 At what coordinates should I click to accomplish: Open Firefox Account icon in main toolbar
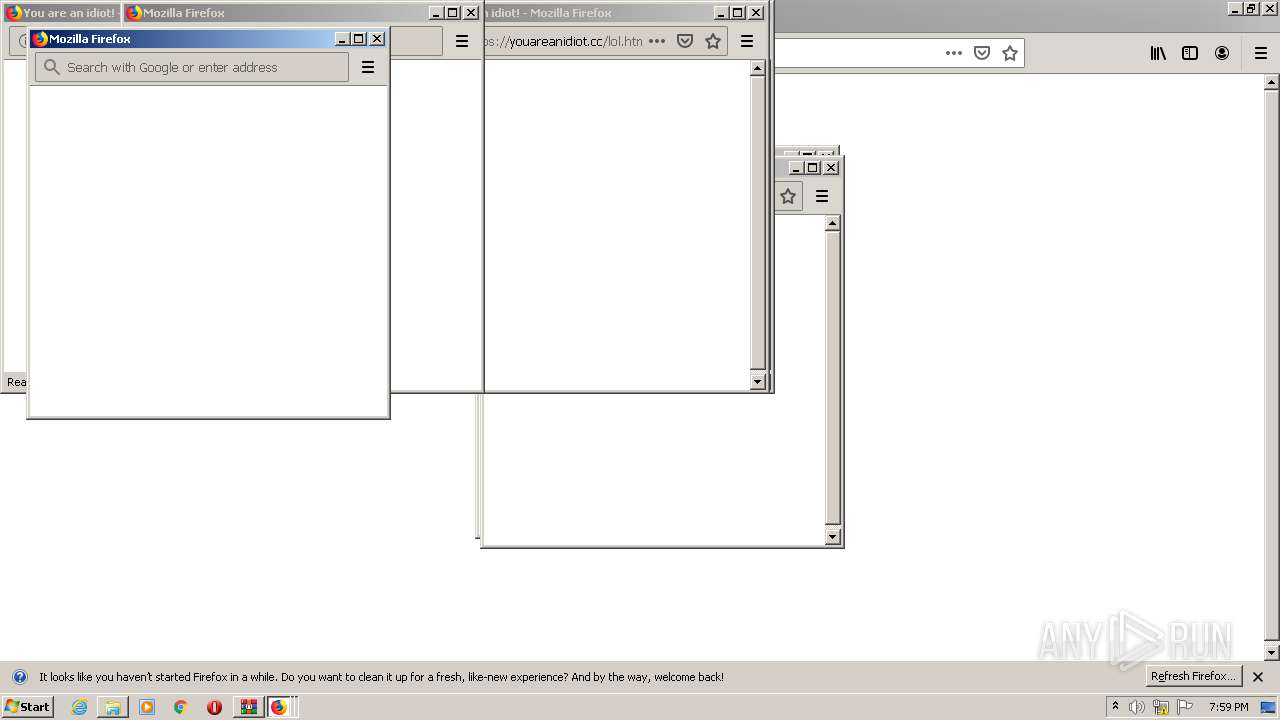click(1222, 53)
